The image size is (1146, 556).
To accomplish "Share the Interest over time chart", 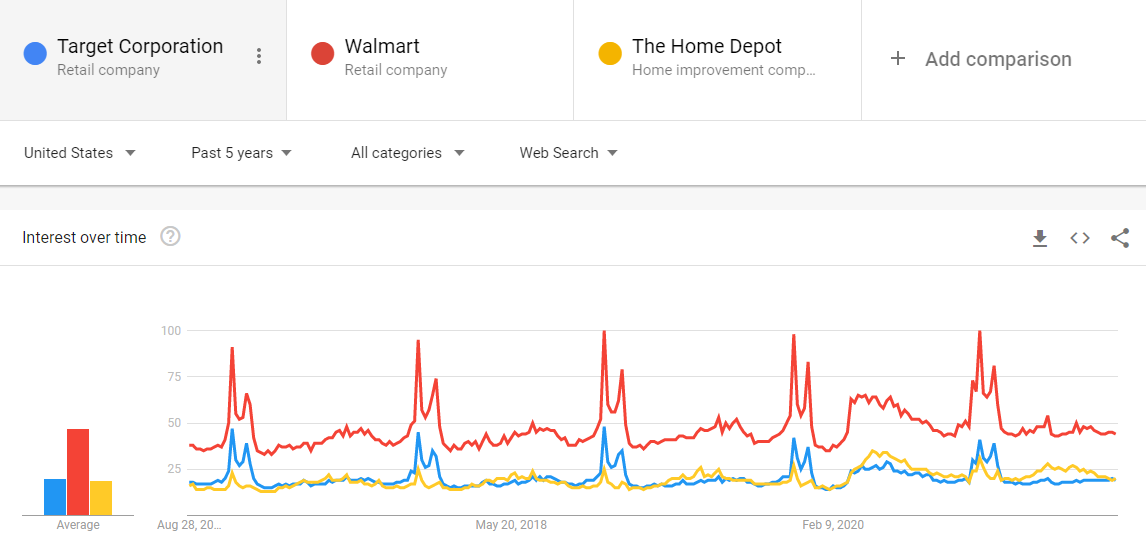I will click(1120, 237).
